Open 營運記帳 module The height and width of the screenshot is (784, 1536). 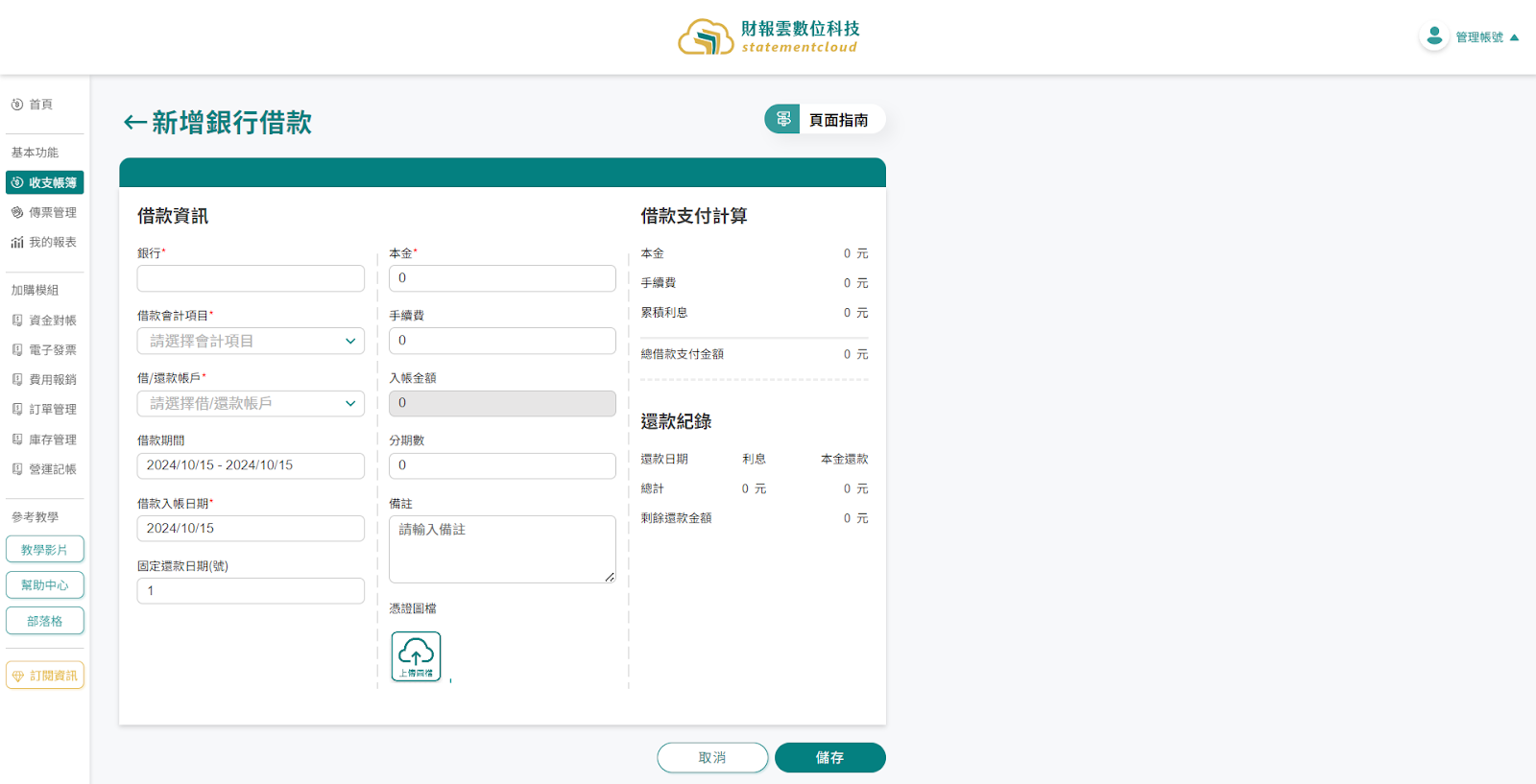coord(44,469)
